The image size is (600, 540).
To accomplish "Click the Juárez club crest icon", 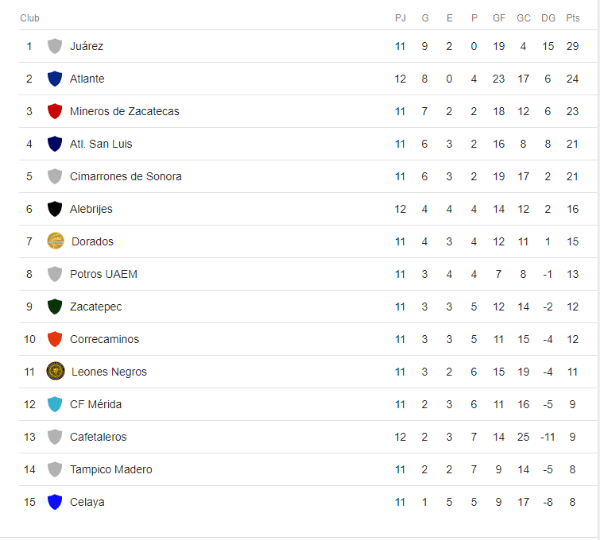I will coord(55,46).
